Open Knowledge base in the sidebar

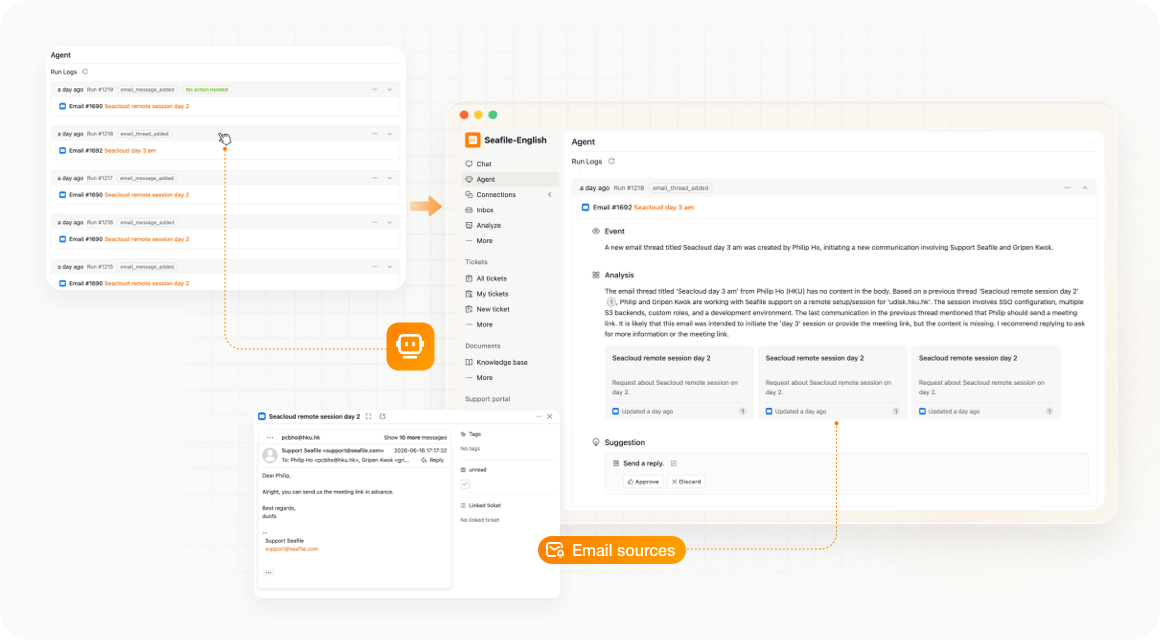502,363
